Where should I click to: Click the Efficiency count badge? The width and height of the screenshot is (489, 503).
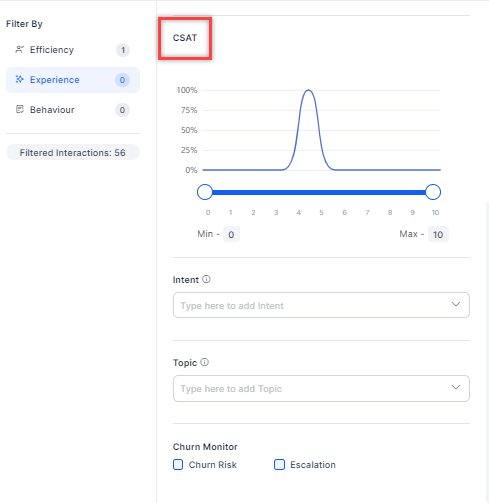click(x=123, y=50)
